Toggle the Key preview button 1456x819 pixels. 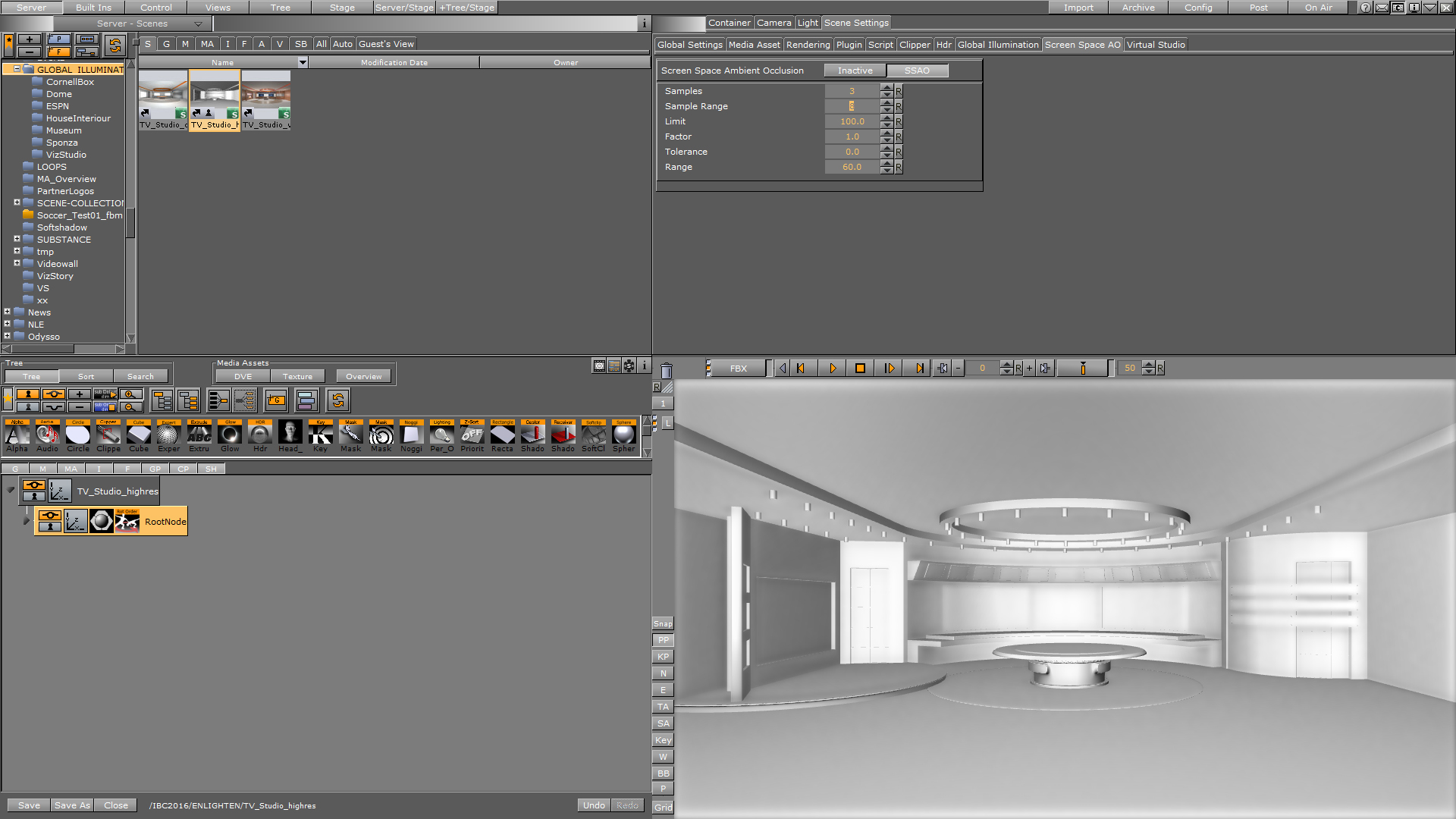[663, 740]
